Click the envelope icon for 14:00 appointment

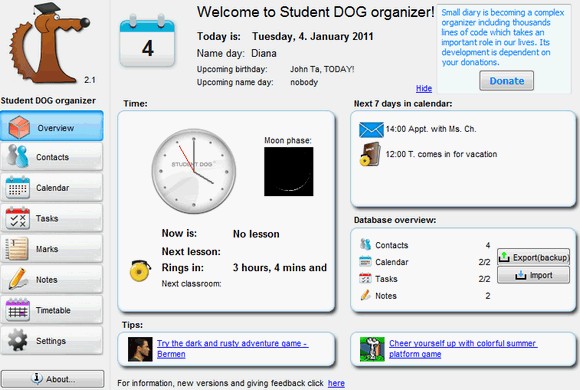pyautogui.click(x=371, y=130)
